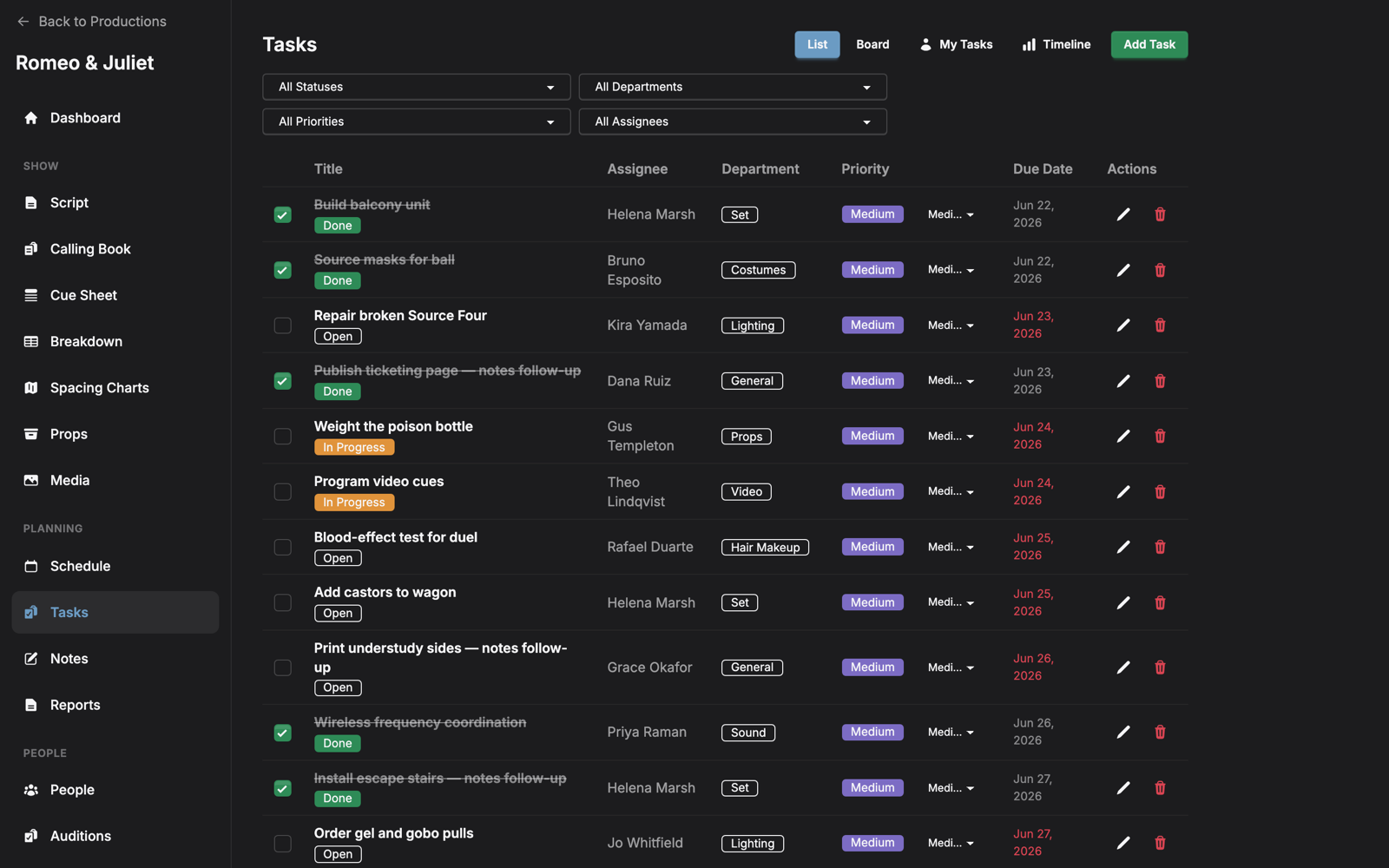Delete the Source masks for ball task
The image size is (1389, 868).
pyautogui.click(x=1160, y=270)
